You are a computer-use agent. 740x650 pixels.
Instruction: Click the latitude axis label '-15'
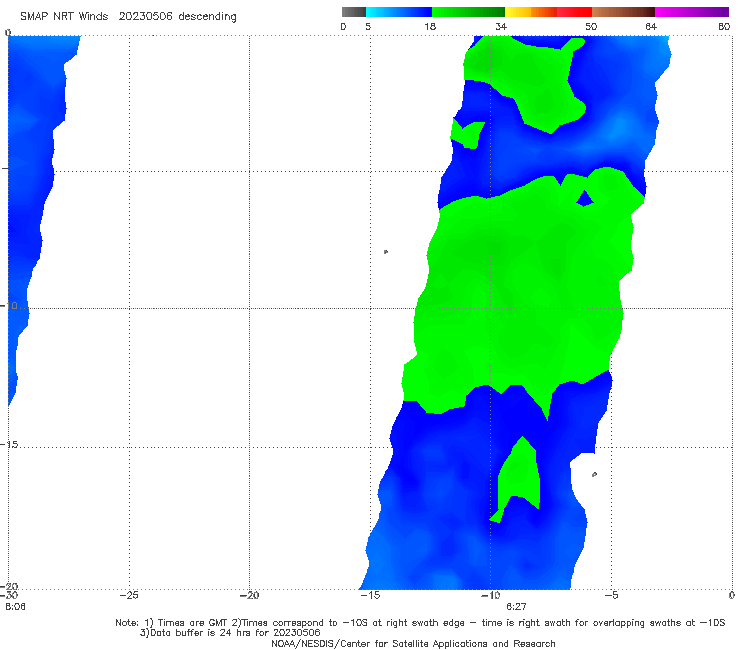pos(9,445)
